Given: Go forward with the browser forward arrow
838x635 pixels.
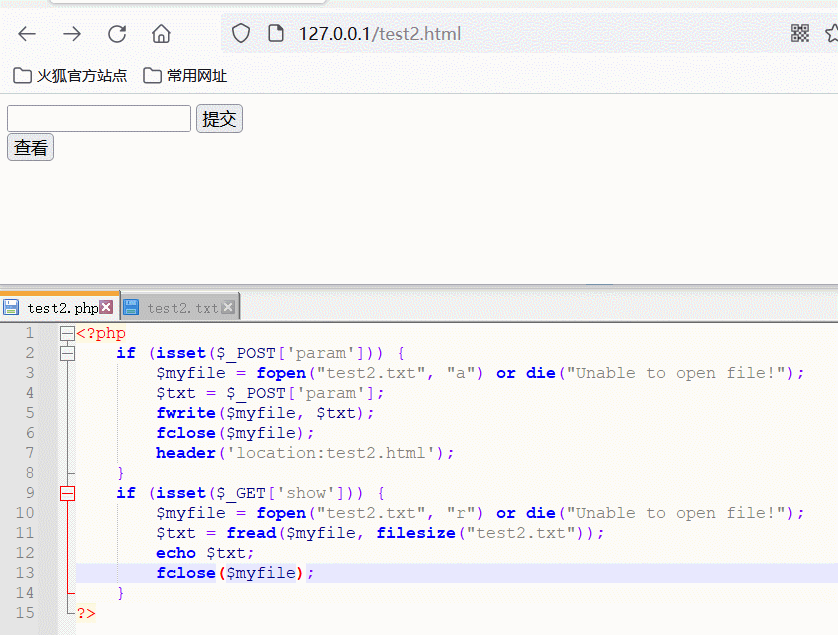Looking at the screenshot, I should [72, 34].
